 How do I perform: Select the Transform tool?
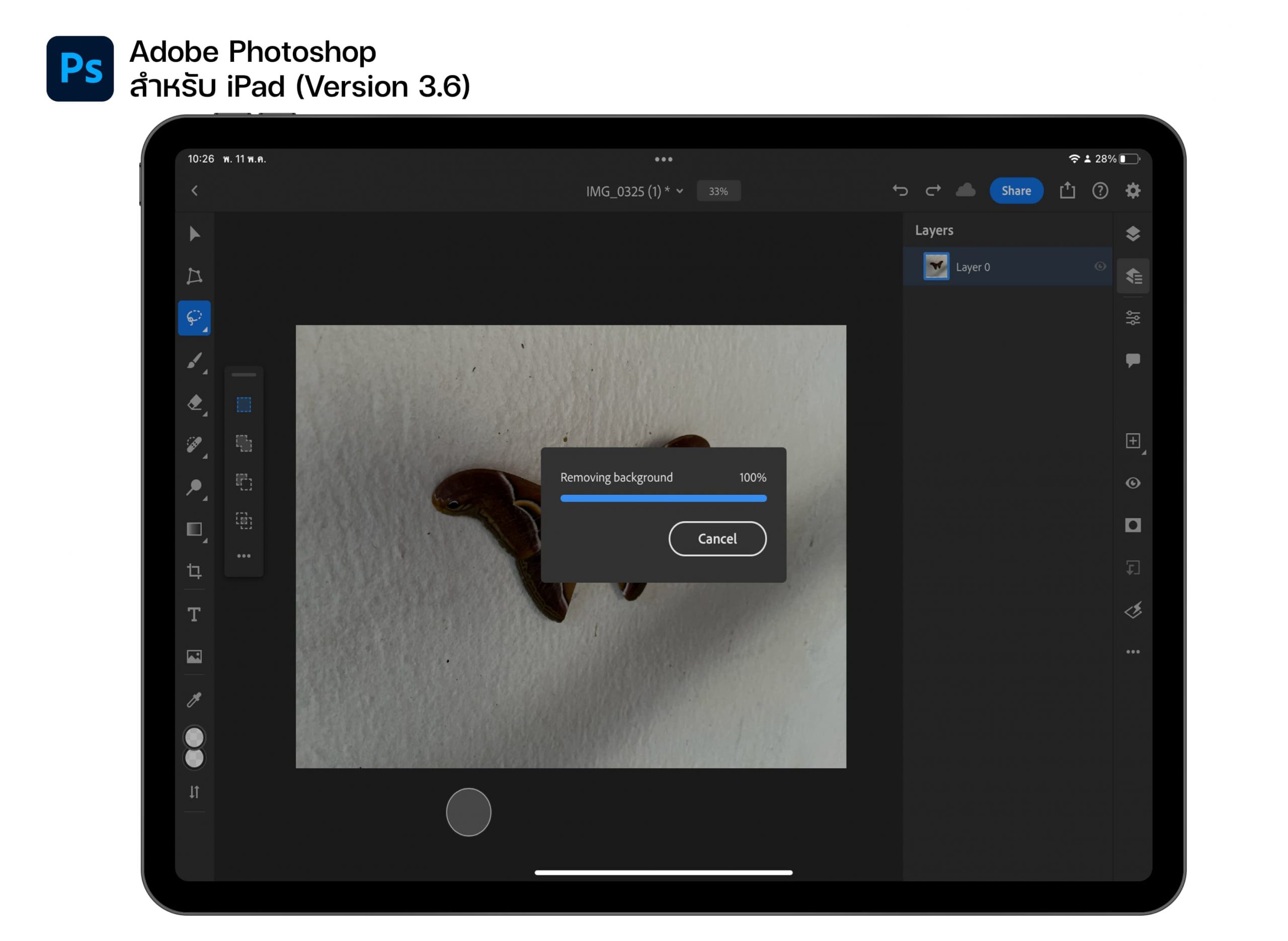click(x=194, y=276)
